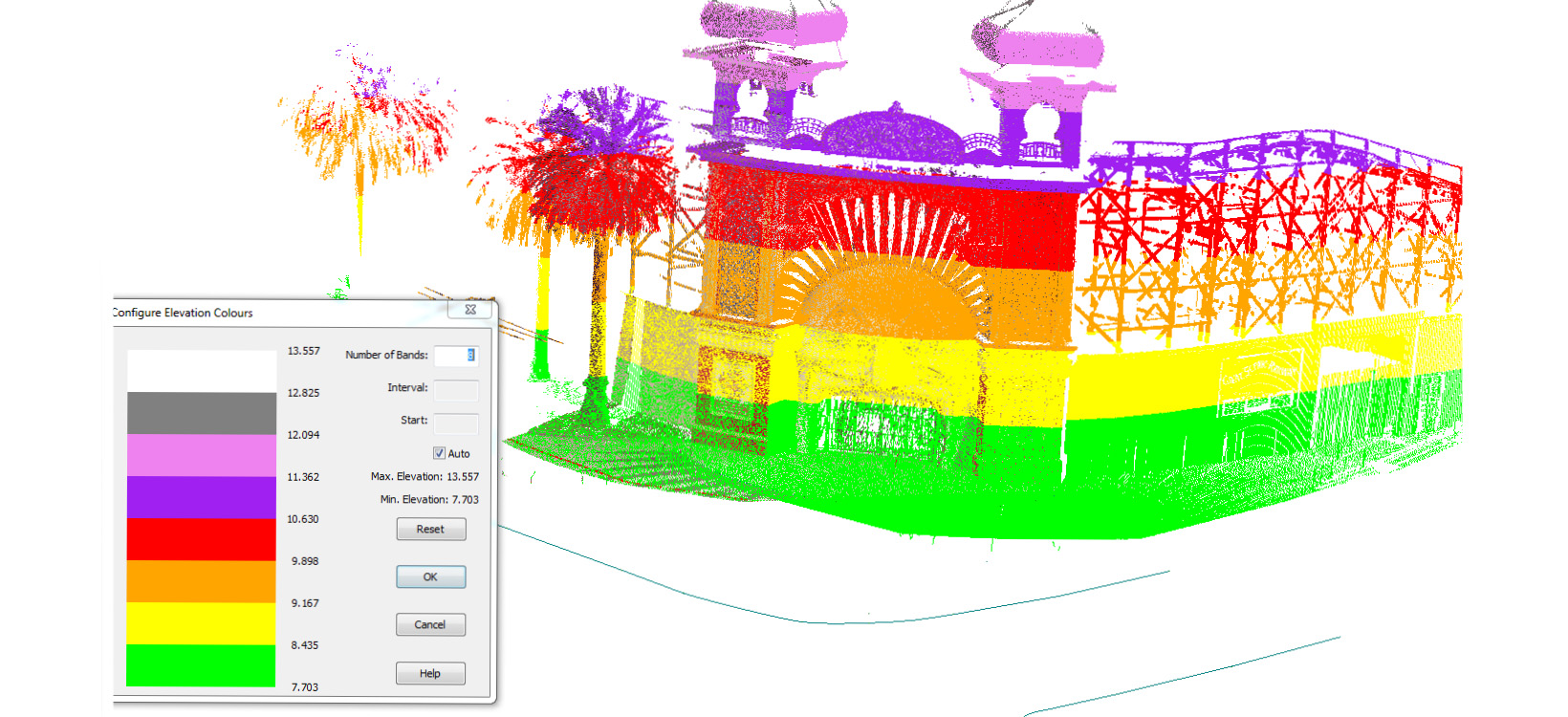The width and height of the screenshot is (1568, 717).
Task: Click in the Number of Bands field
Action: (x=455, y=356)
